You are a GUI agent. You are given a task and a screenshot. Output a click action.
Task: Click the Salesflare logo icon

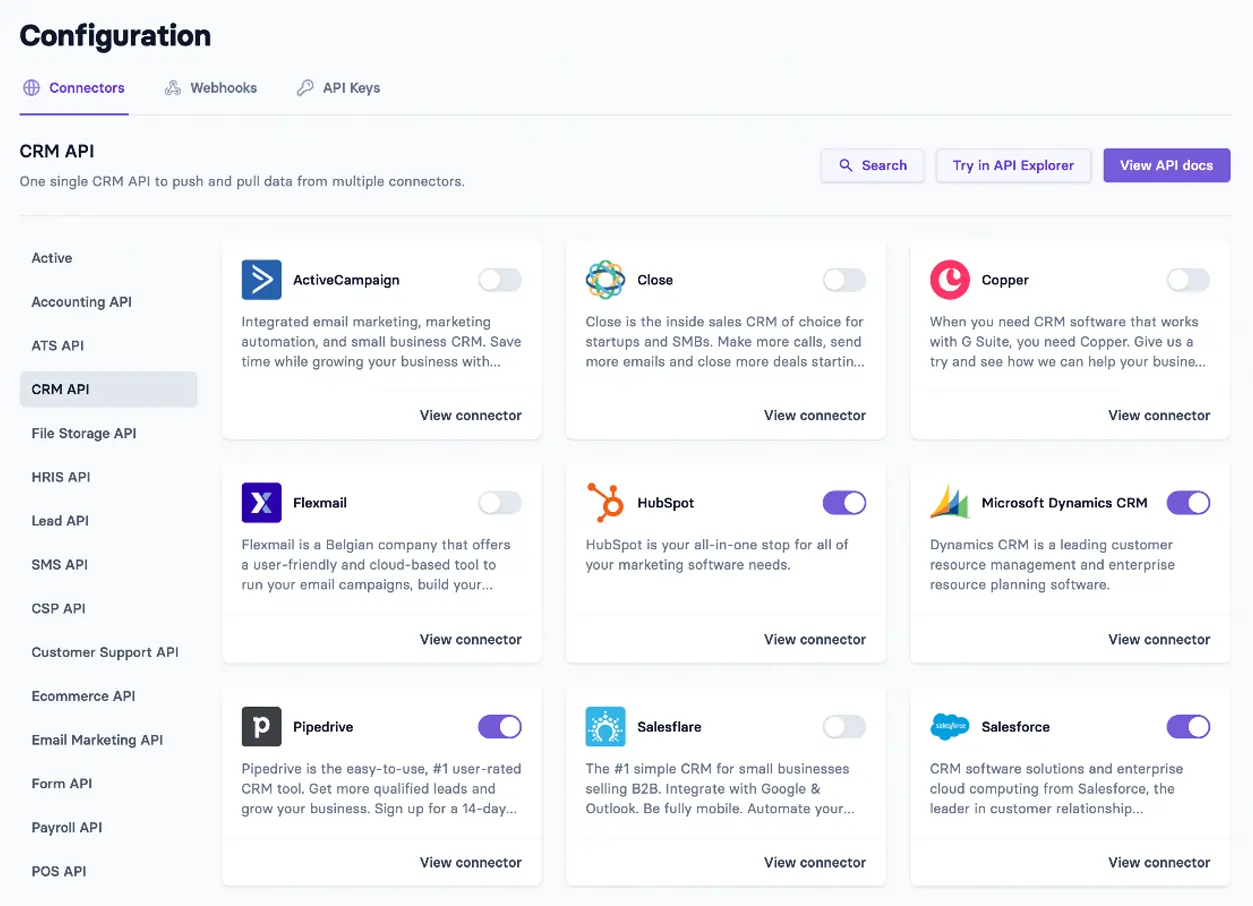coord(605,727)
